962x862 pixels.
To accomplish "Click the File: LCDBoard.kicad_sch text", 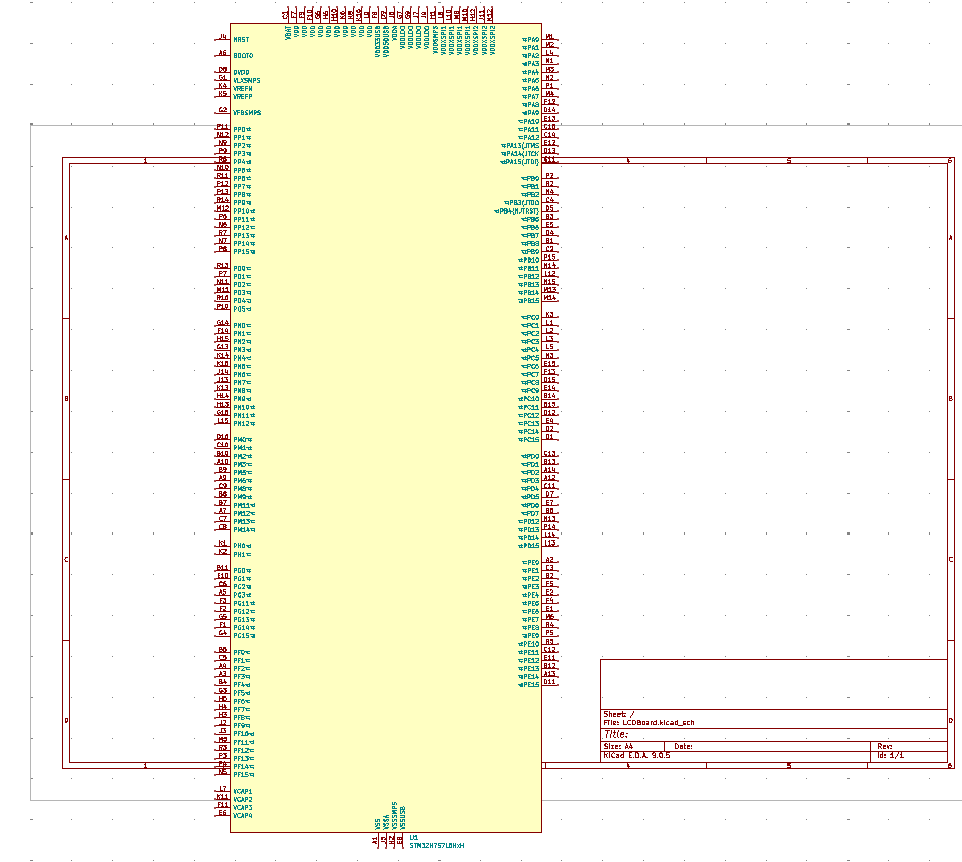I will (x=649, y=723).
